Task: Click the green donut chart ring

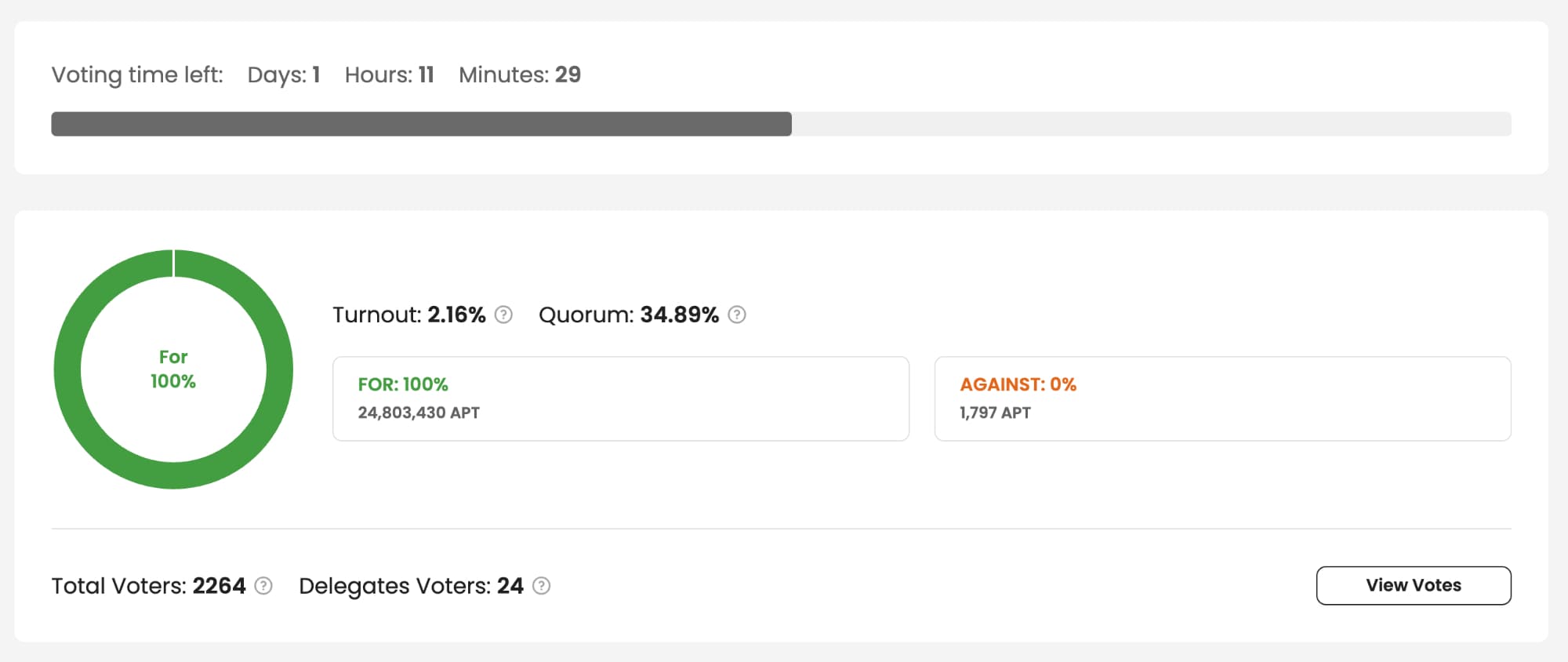Action: (x=69, y=369)
